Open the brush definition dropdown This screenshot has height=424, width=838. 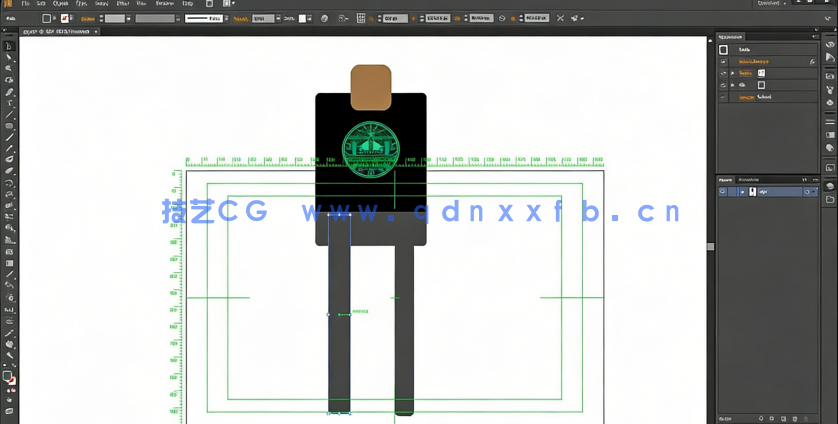pos(227,18)
